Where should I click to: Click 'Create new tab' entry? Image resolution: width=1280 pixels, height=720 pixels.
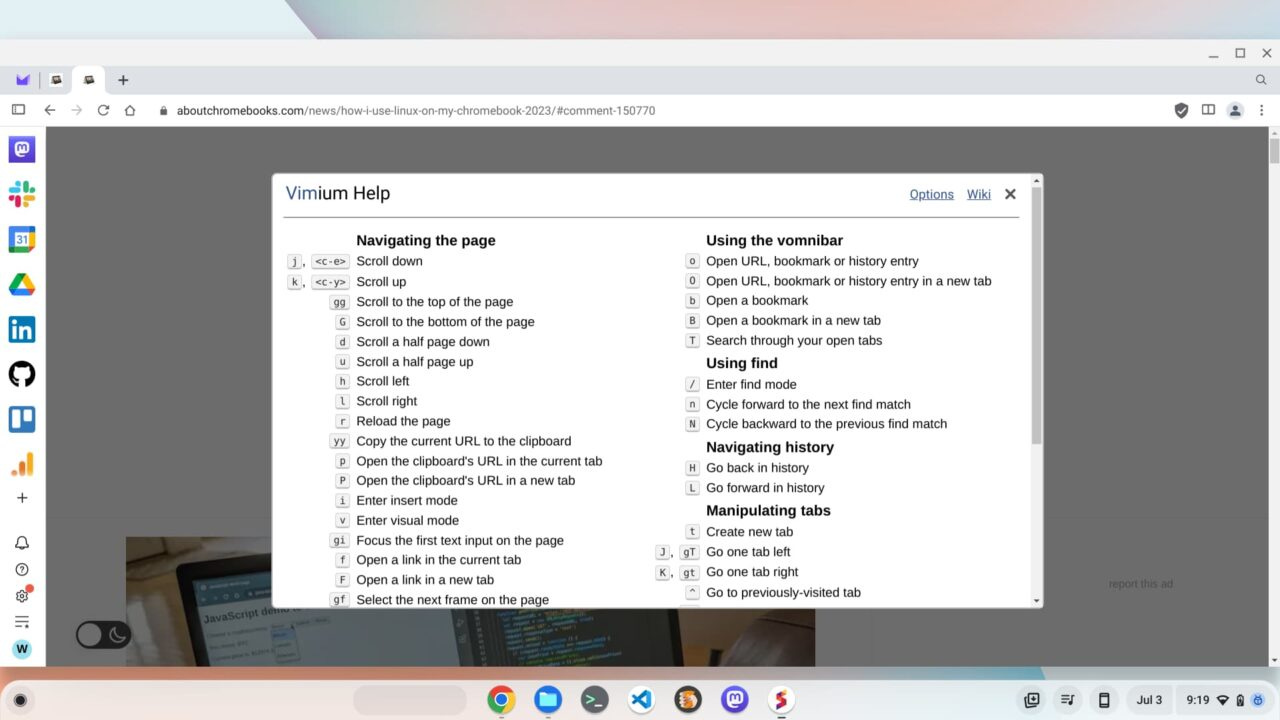point(749,532)
